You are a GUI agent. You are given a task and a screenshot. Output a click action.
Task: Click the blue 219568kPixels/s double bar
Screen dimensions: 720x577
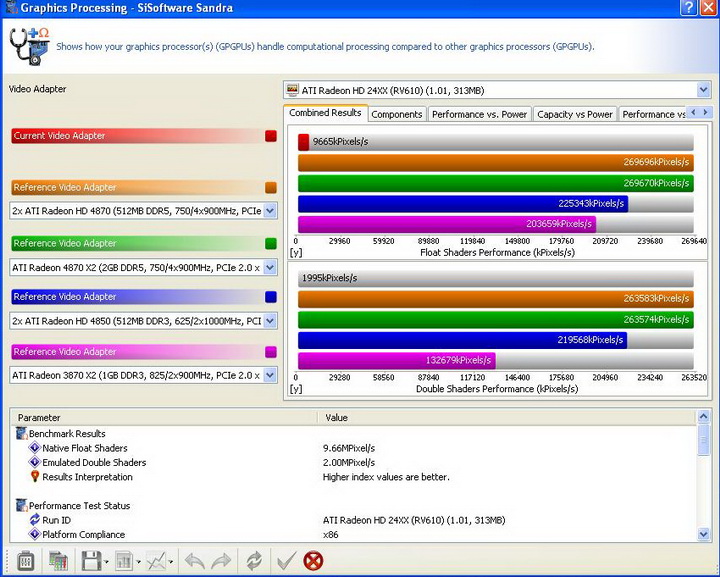(x=462, y=340)
